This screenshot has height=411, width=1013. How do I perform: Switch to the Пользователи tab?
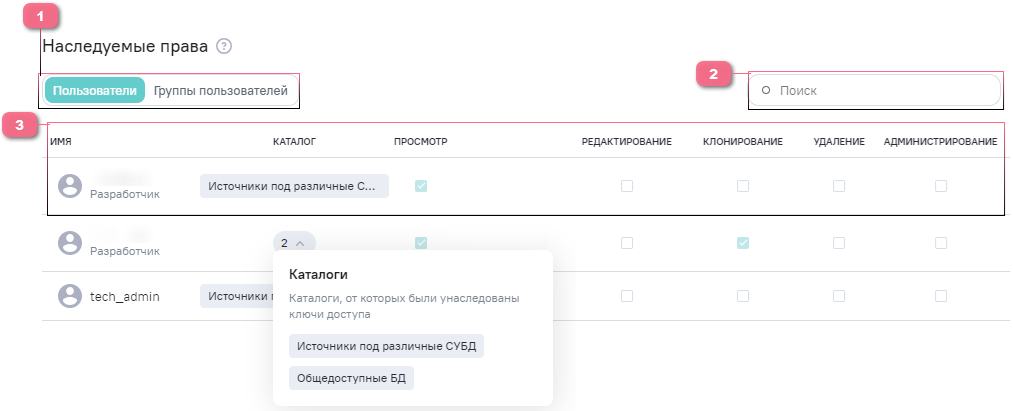point(95,91)
